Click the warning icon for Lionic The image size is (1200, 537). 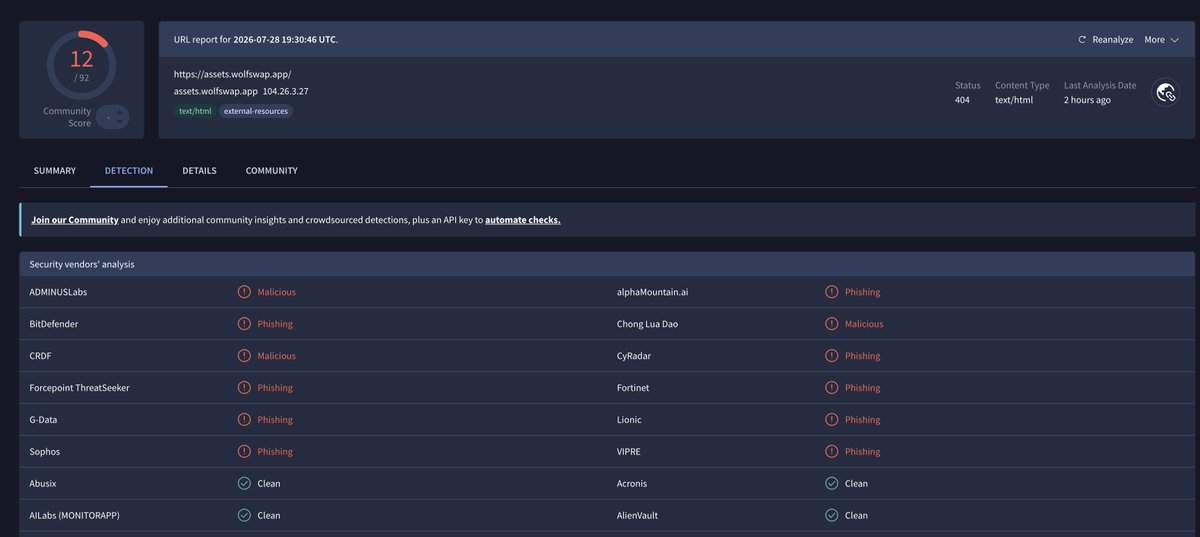[832, 420]
